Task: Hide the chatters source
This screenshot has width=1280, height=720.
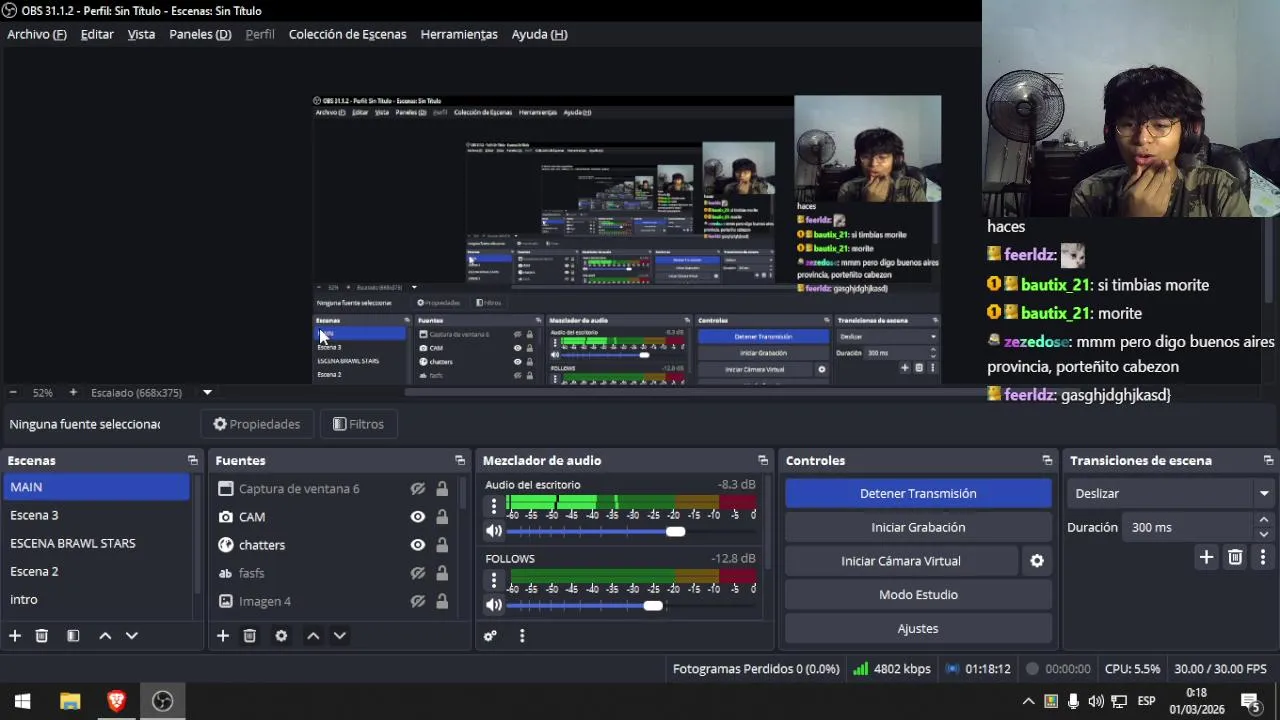Action: pos(418,545)
